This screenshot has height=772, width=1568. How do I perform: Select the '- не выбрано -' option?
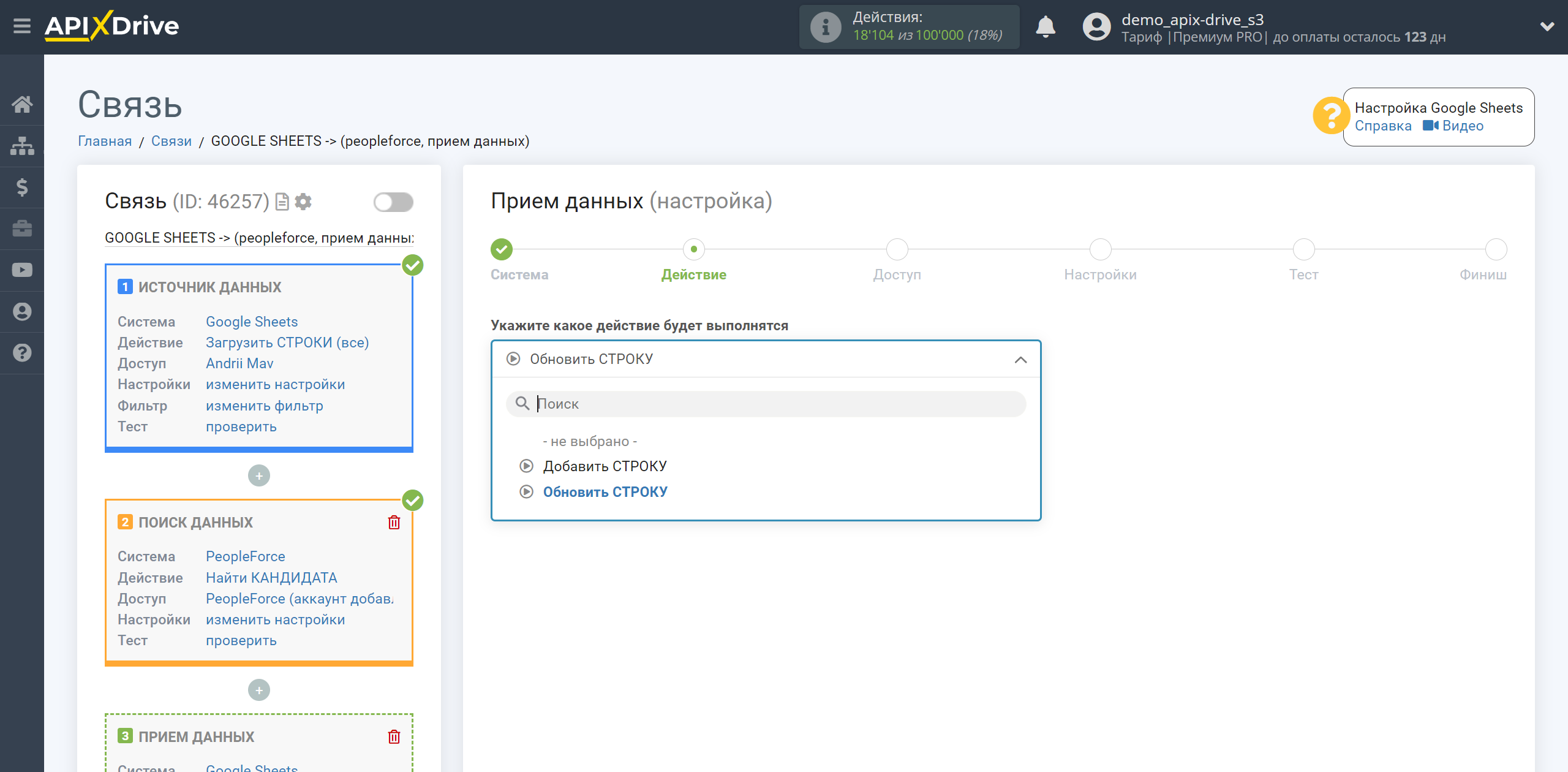(x=589, y=441)
